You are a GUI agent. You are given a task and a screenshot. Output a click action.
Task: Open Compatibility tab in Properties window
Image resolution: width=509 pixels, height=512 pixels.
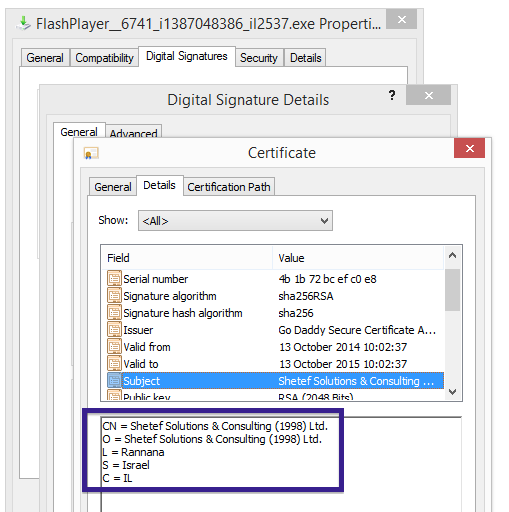(104, 58)
